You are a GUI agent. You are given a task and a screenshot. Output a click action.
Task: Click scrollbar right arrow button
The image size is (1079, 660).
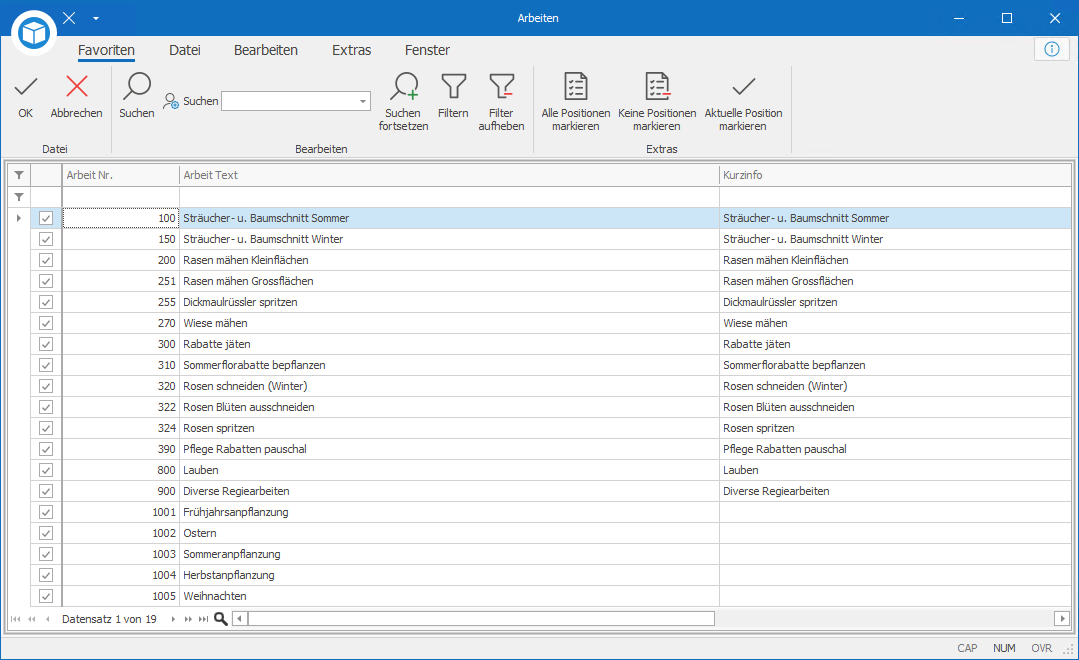[1062, 619]
